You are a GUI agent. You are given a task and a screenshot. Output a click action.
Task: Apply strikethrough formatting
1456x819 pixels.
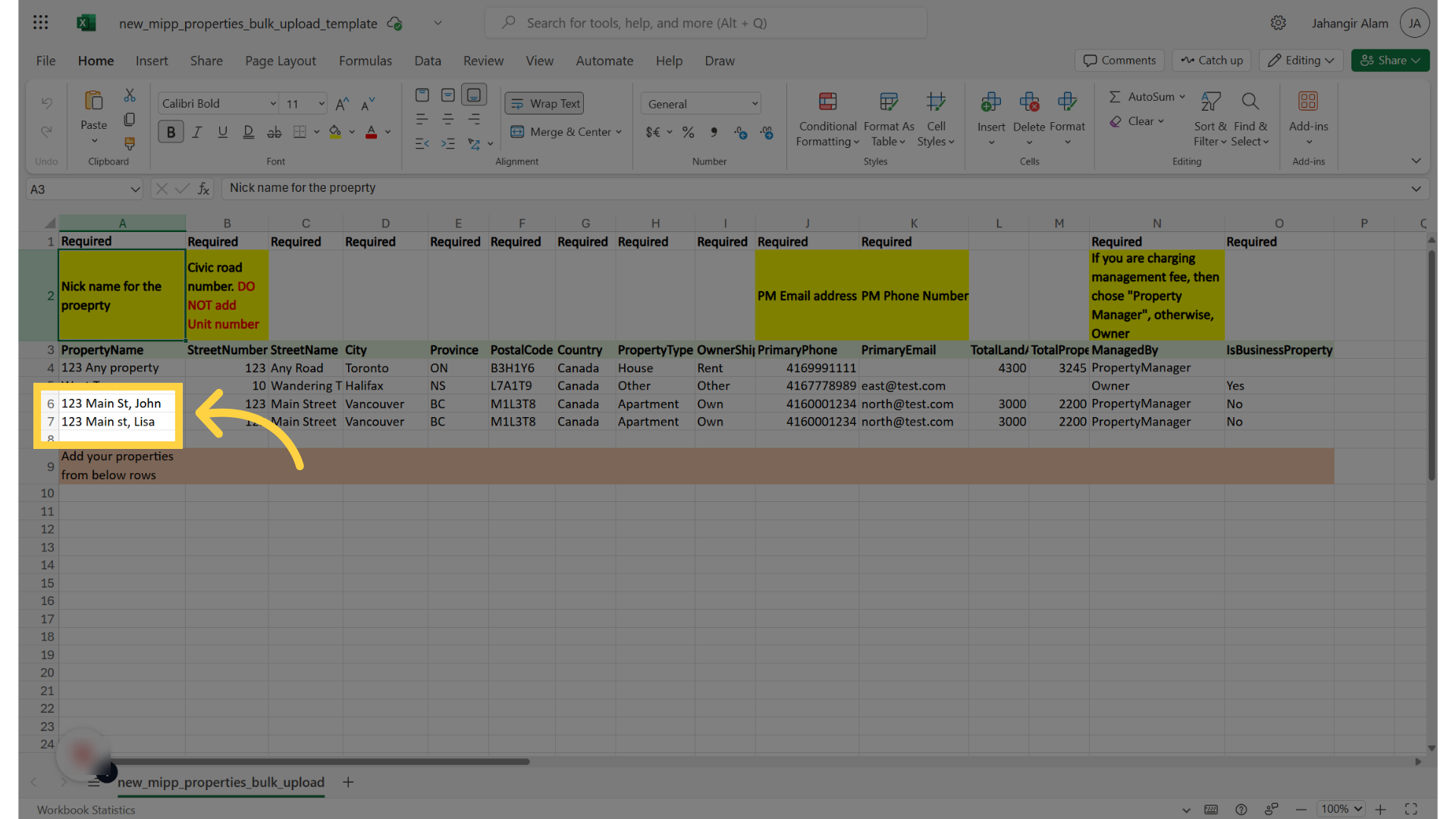(274, 132)
